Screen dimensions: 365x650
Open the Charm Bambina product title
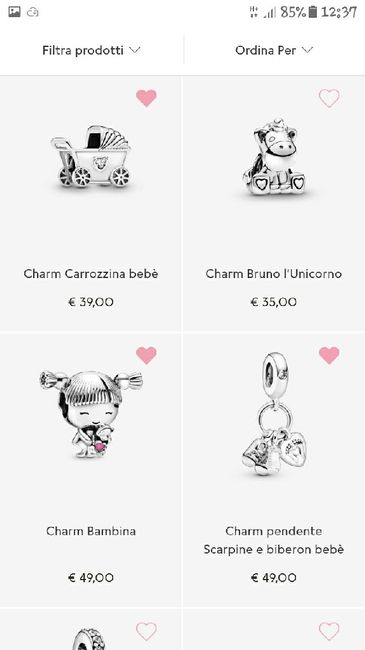tap(91, 531)
